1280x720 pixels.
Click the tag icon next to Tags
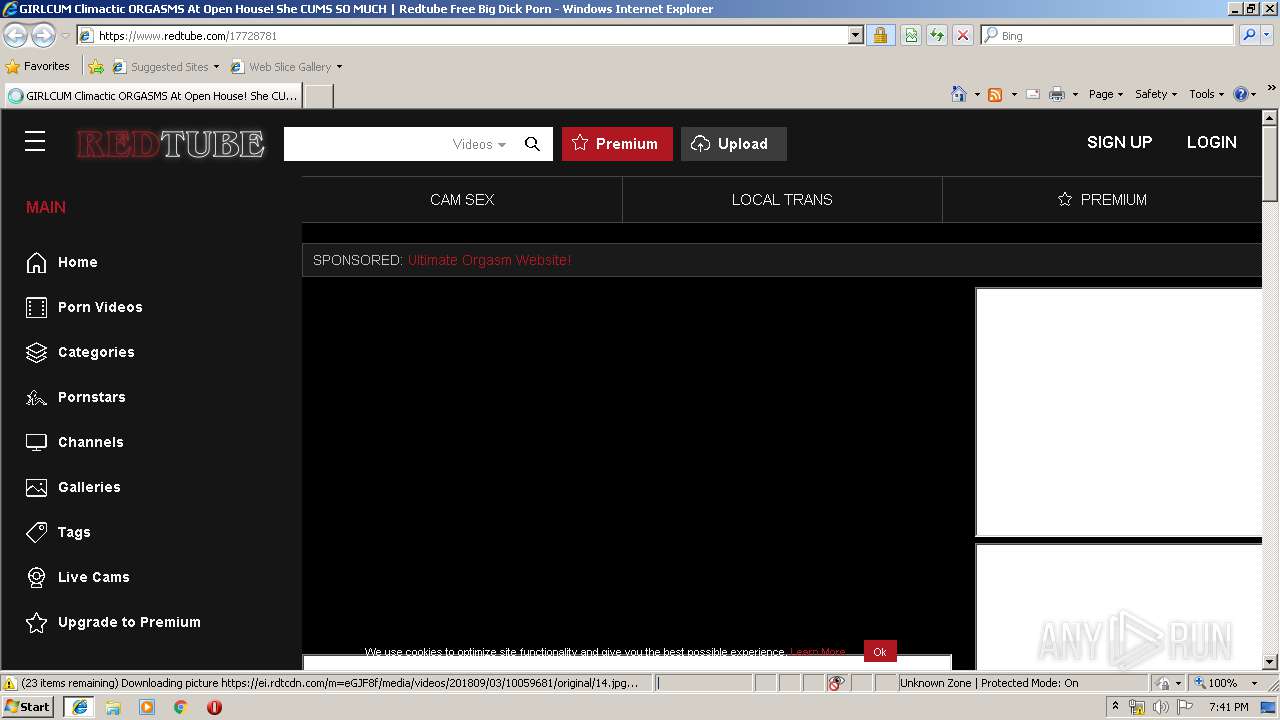pyautogui.click(x=36, y=532)
